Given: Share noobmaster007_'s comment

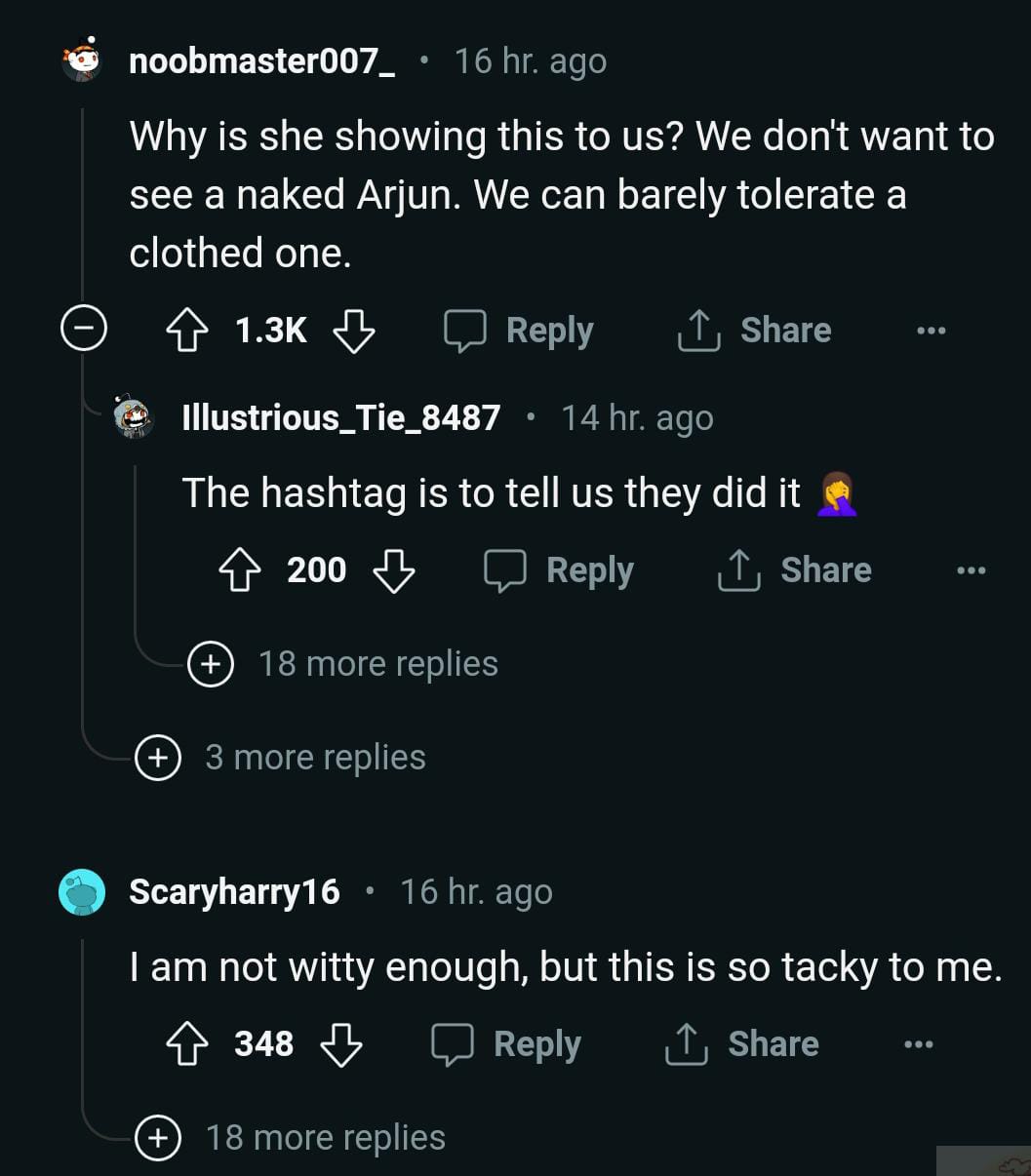Looking at the screenshot, I should (755, 331).
